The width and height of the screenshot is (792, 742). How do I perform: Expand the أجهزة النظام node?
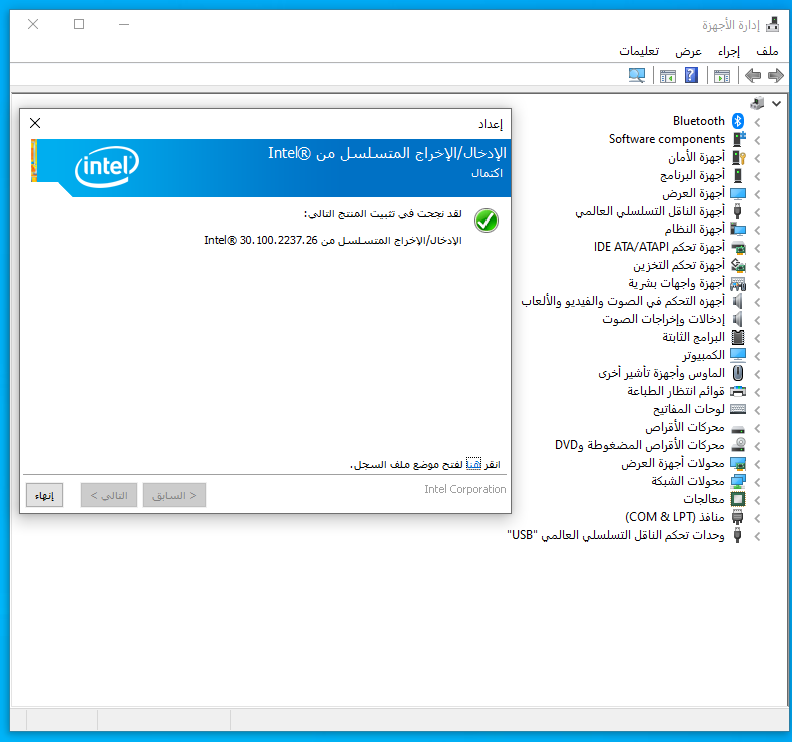757,230
